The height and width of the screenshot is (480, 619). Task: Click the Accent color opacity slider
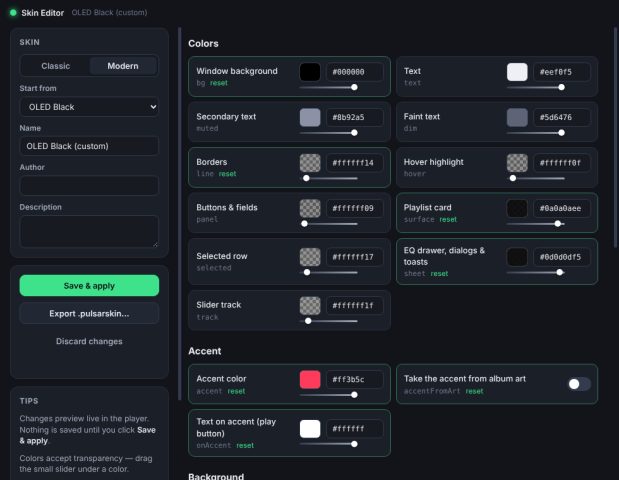pyautogui.click(x=328, y=395)
